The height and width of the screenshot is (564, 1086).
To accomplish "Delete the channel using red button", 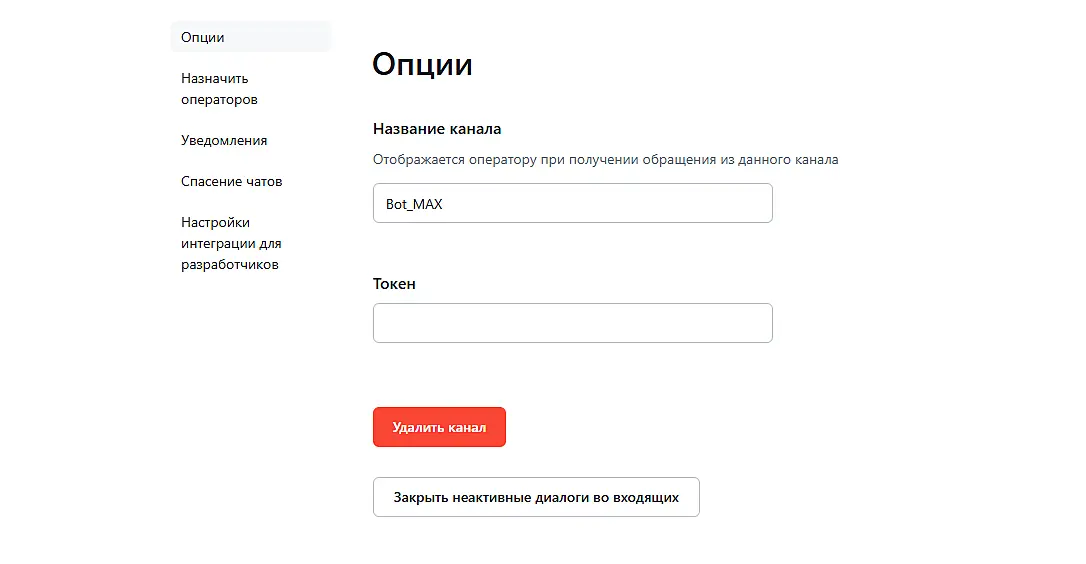I will click(x=439, y=427).
